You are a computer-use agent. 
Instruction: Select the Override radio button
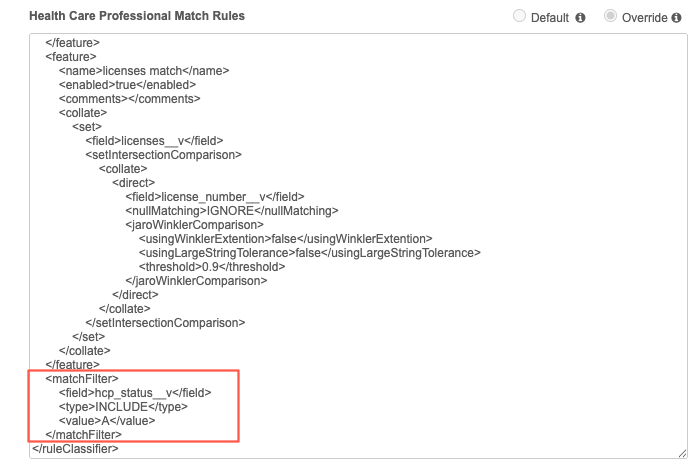click(x=610, y=17)
